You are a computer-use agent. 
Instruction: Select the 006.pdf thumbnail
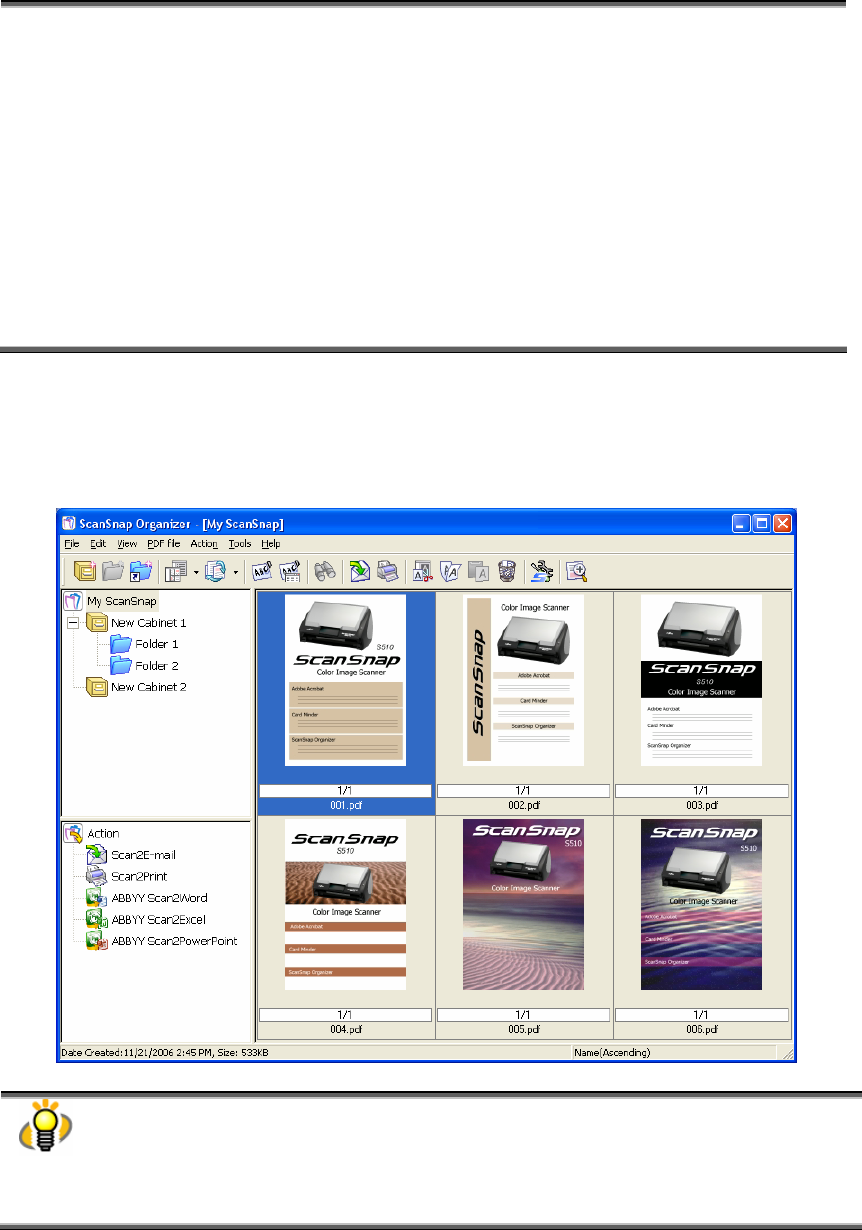(701, 905)
